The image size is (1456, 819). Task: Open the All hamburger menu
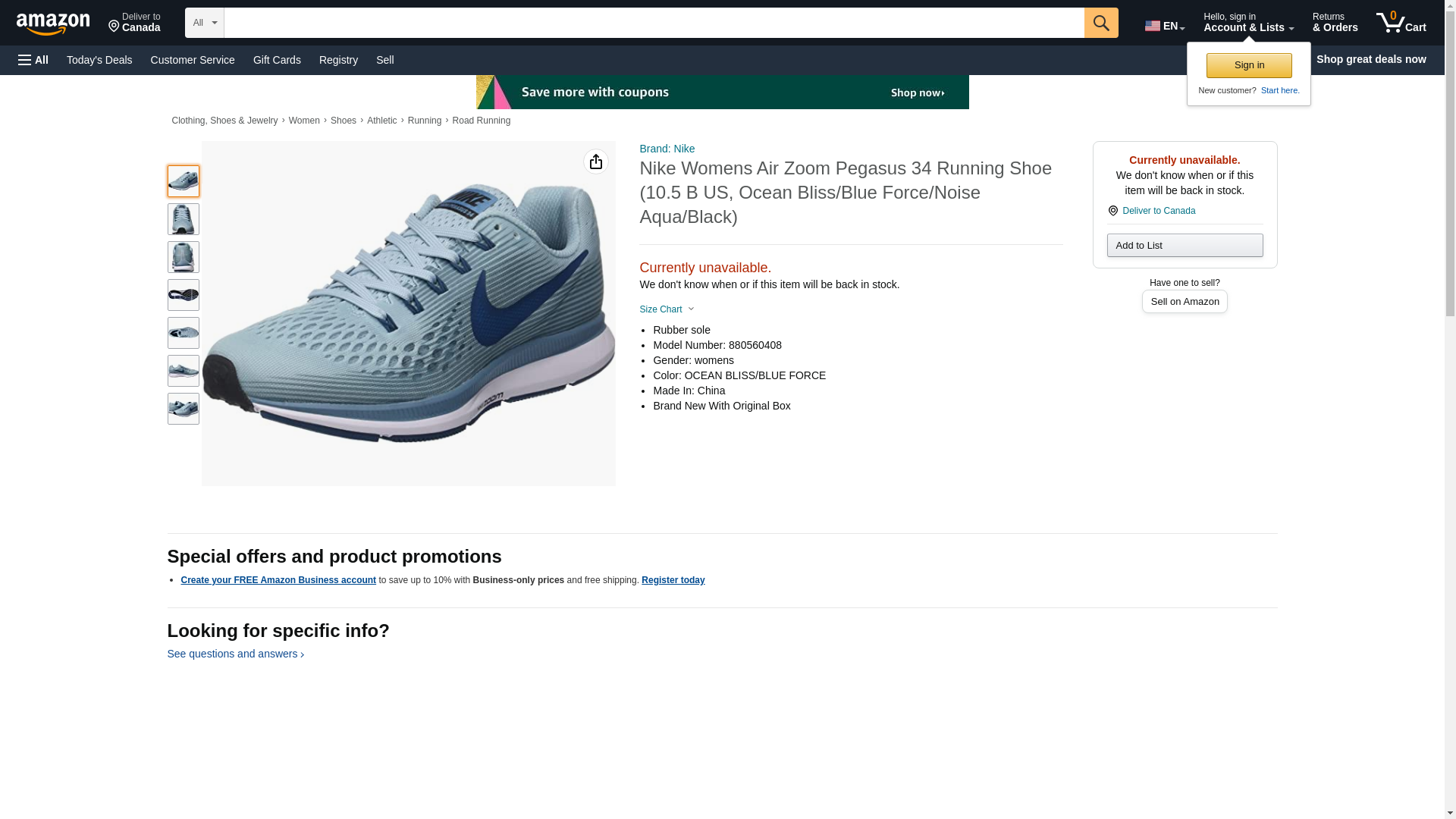pos(33,60)
